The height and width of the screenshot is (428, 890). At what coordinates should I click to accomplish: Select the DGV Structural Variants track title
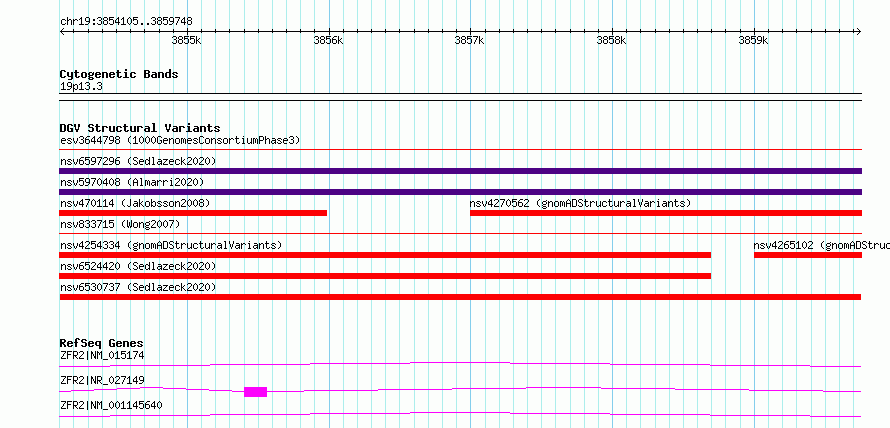pyautogui.click(x=140, y=128)
